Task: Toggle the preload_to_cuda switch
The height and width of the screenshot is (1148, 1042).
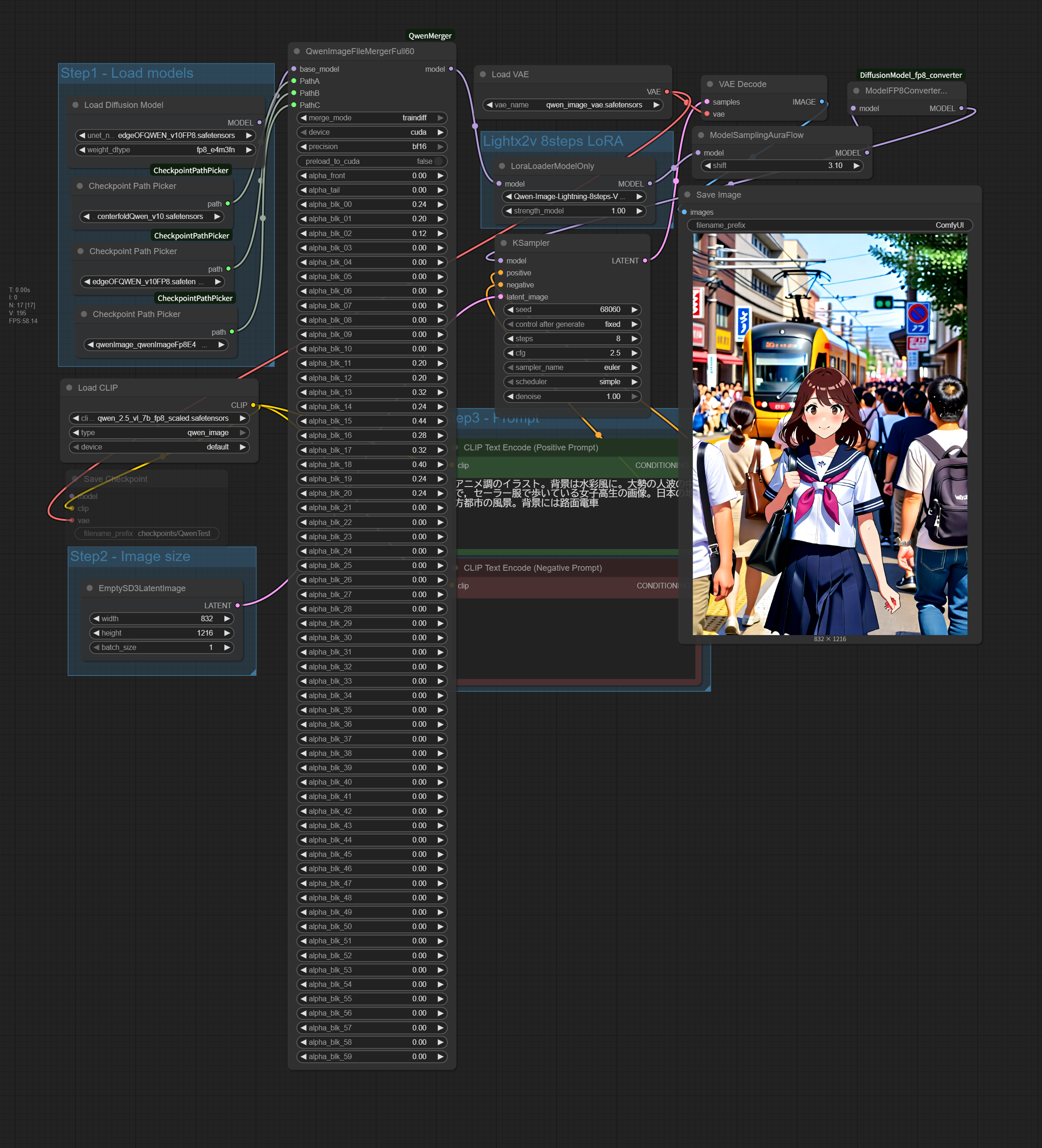Action: (x=437, y=161)
